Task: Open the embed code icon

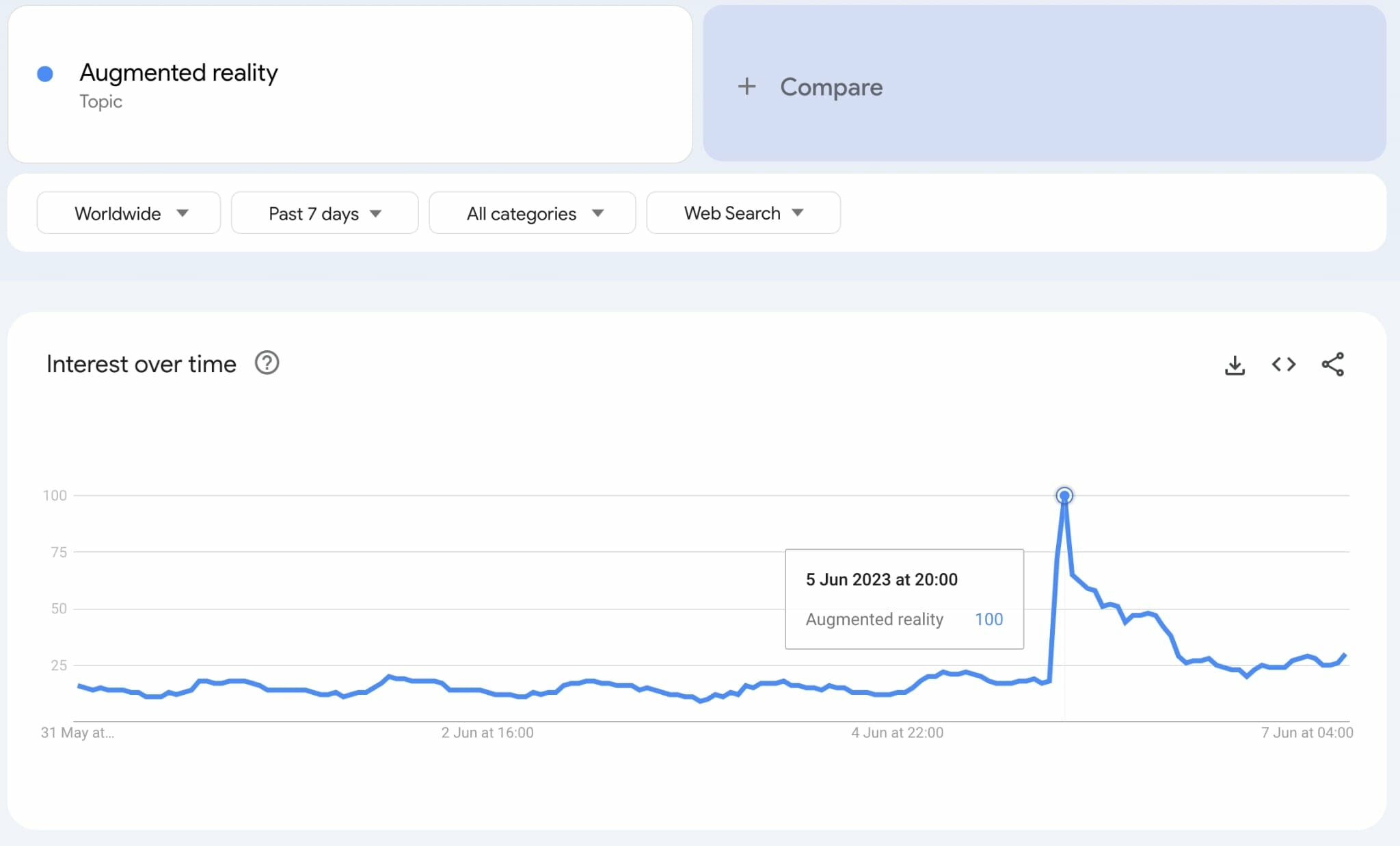Action: 1283,365
